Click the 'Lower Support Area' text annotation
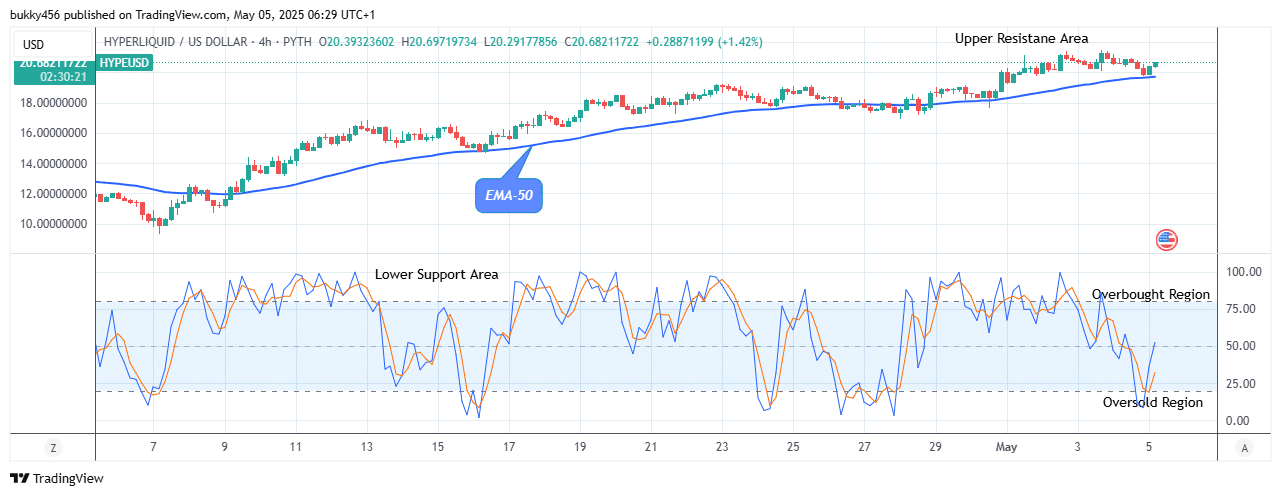The height and width of the screenshot is (496, 1281). pos(436,274)
